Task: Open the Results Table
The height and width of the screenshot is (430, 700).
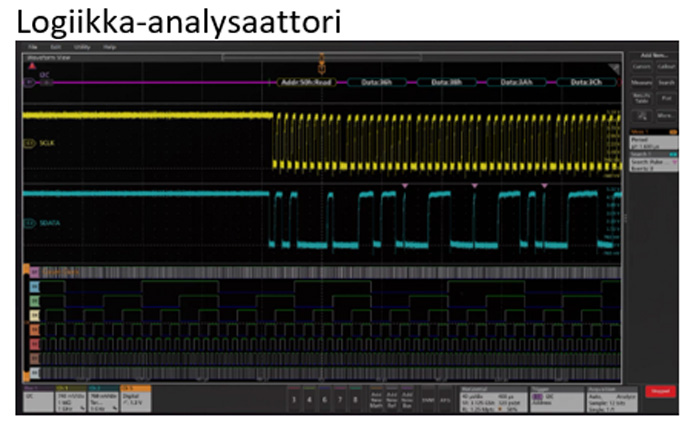Action: pos(640,98)
